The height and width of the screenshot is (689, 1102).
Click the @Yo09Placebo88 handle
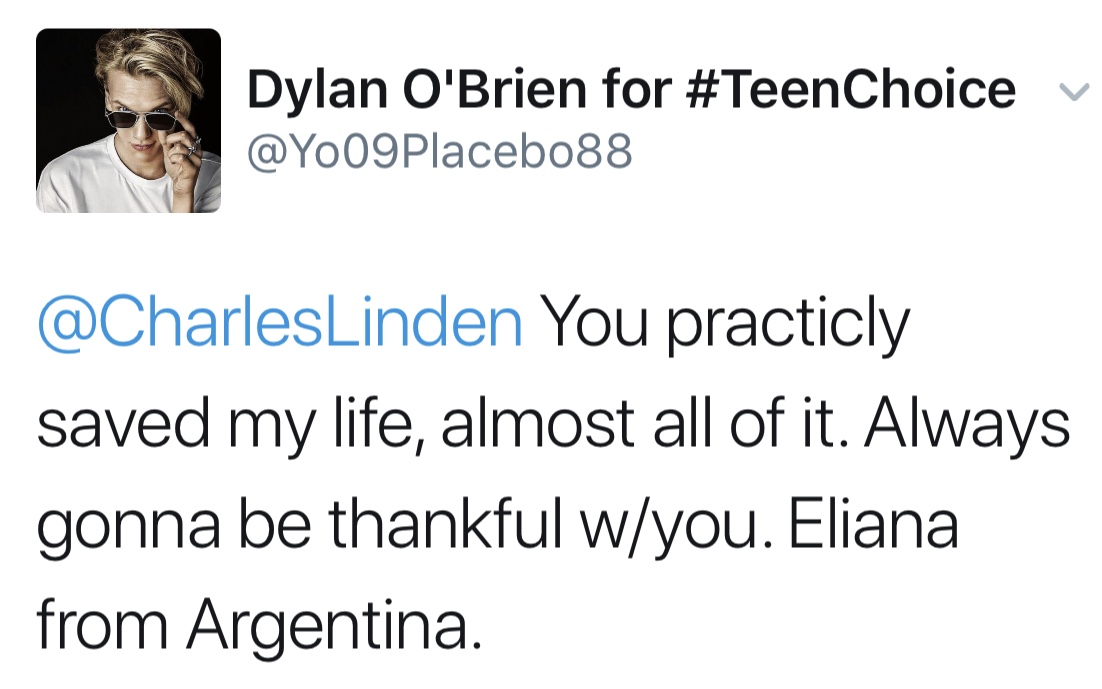(x=440, y=151)
